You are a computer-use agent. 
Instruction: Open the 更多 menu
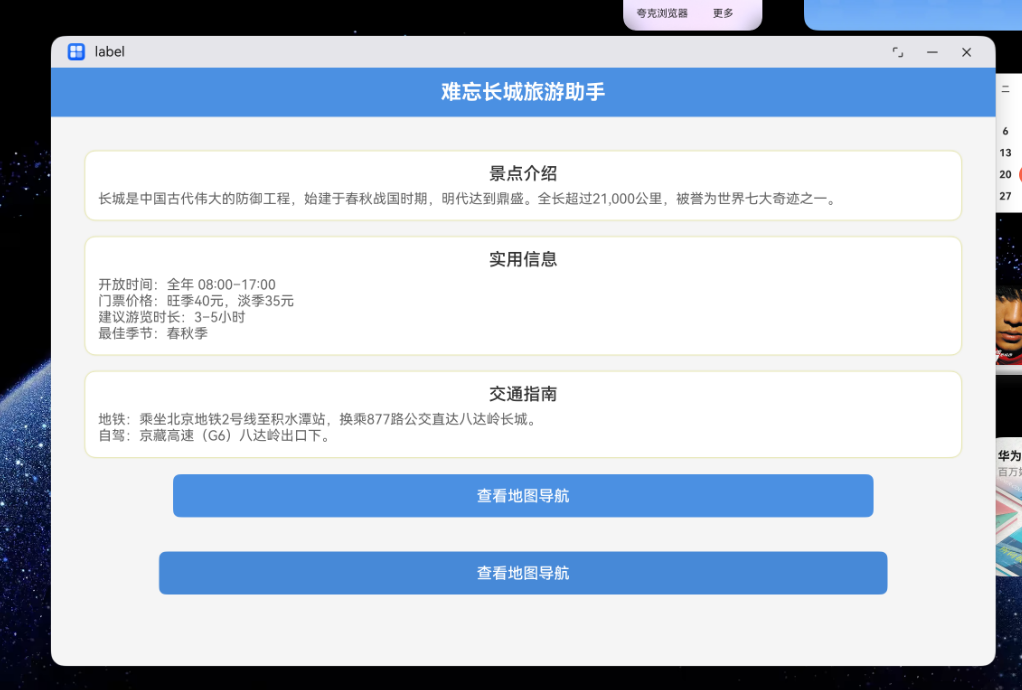(722, 13)
